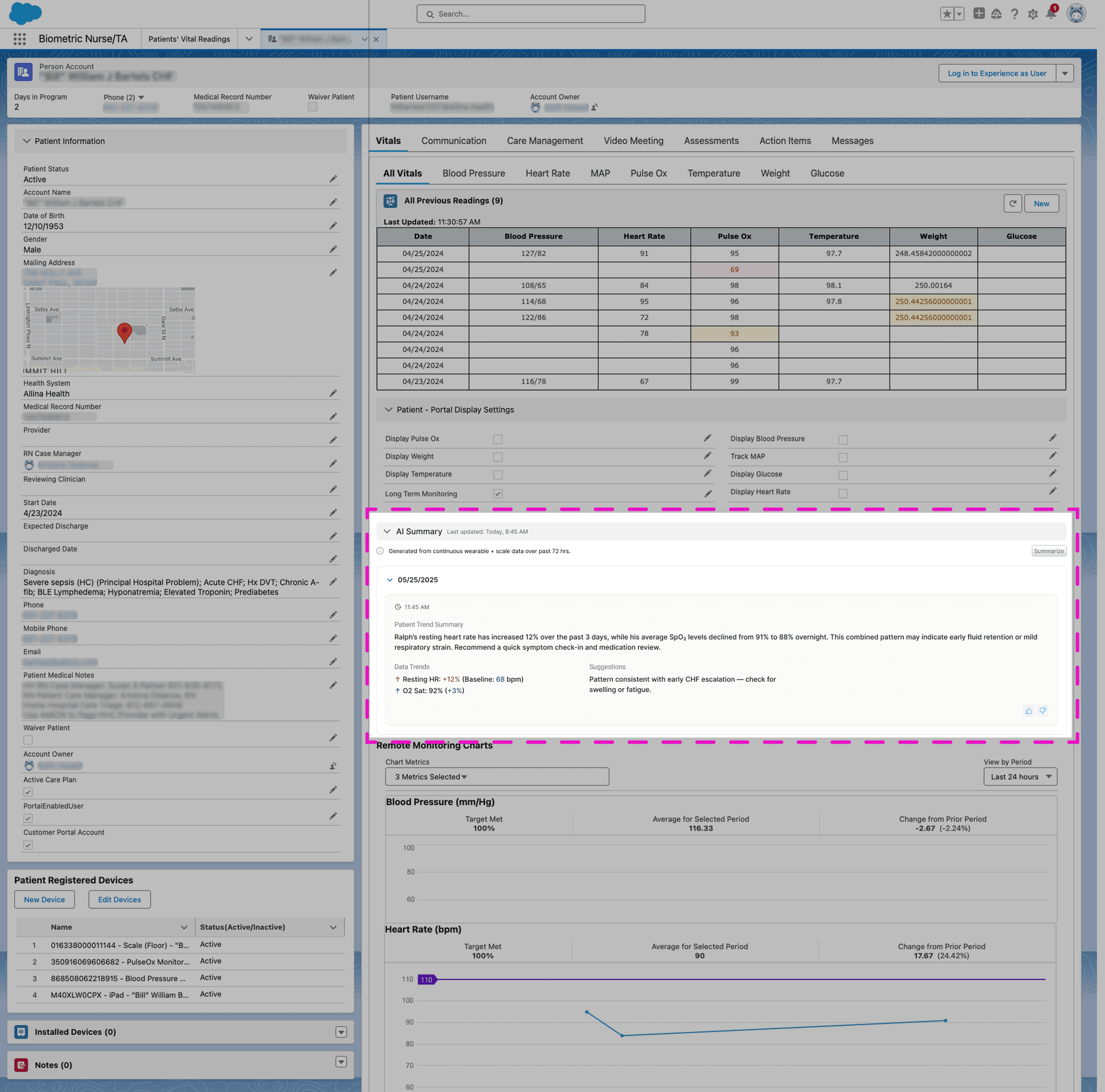This screenshot has height=1092, width=1105.
Task: View notifications via the bell icon
Action: click(1051, 14)
